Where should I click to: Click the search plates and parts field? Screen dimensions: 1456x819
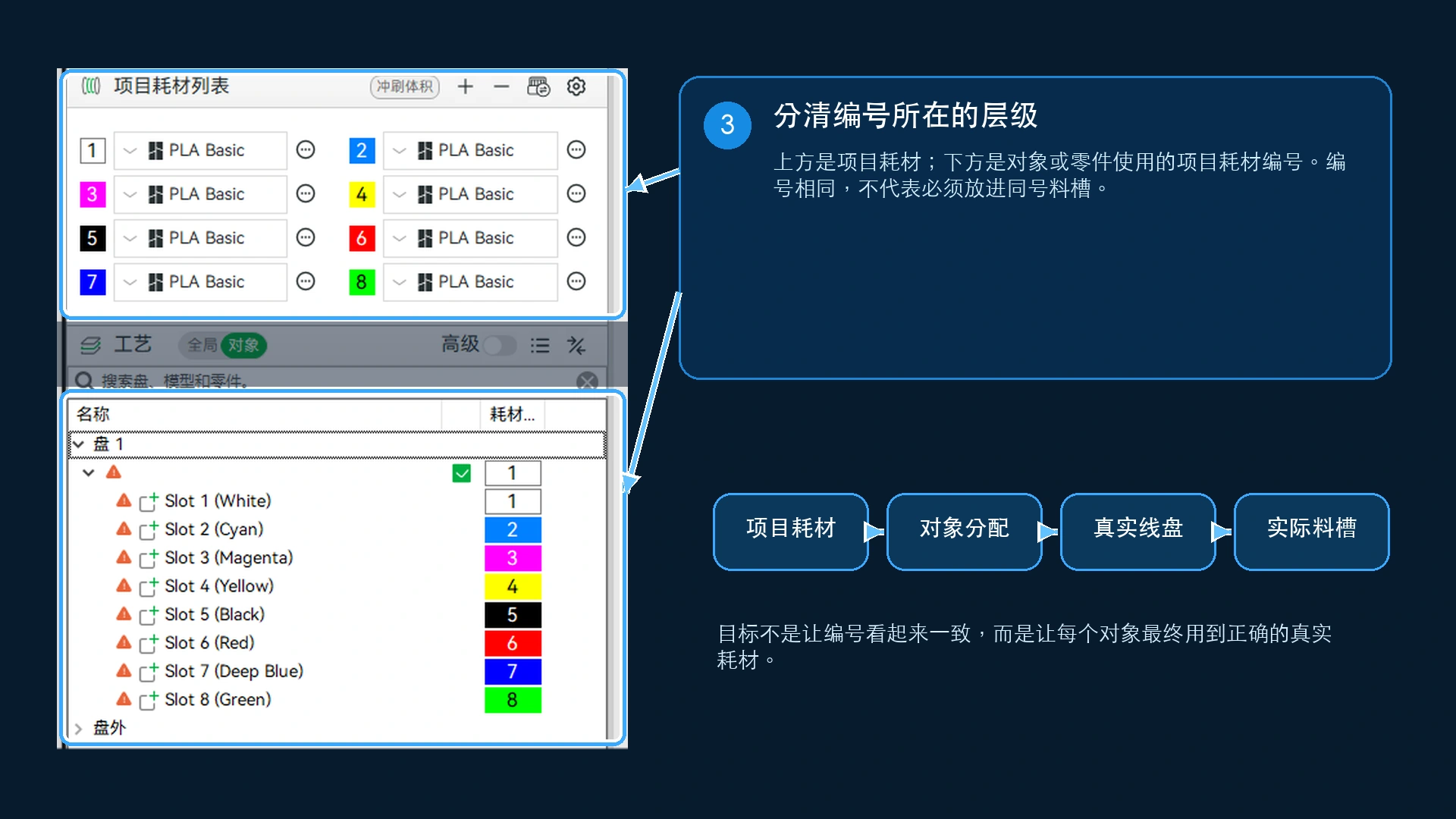(x=334, y=381)
